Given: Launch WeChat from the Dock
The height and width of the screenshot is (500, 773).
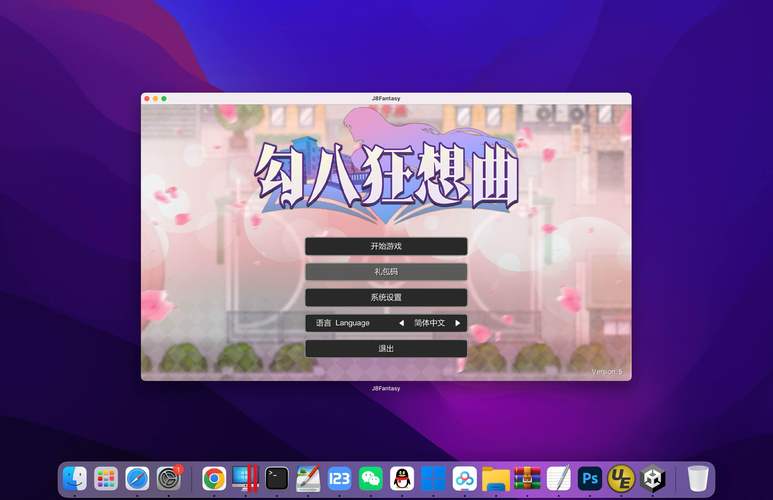Looking at the screenshot, I should point(371,478).
